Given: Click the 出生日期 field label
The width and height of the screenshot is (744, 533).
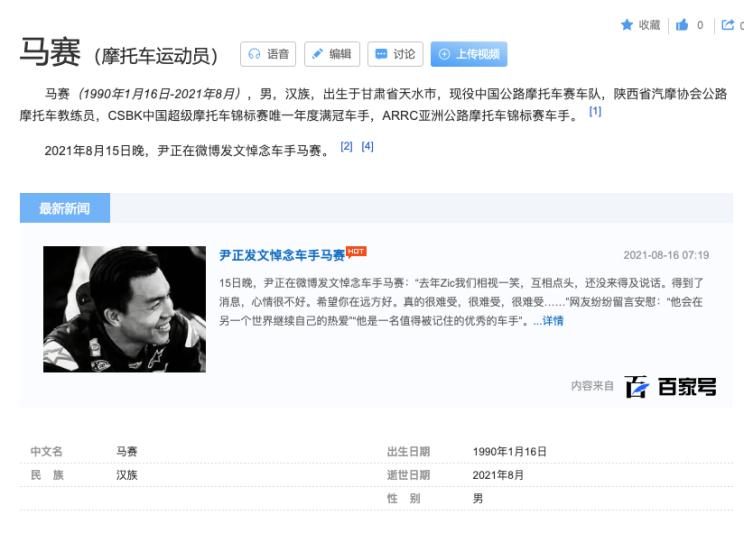Looking at the screenshot, I should (408, 451).
